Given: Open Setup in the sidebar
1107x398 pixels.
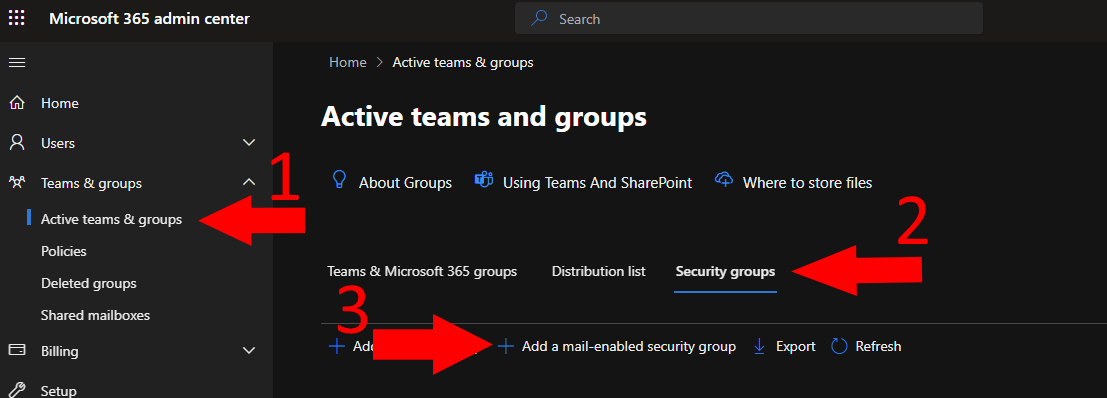Looking at the screenshot, I should pyautogui.click(x=59, y=391).
